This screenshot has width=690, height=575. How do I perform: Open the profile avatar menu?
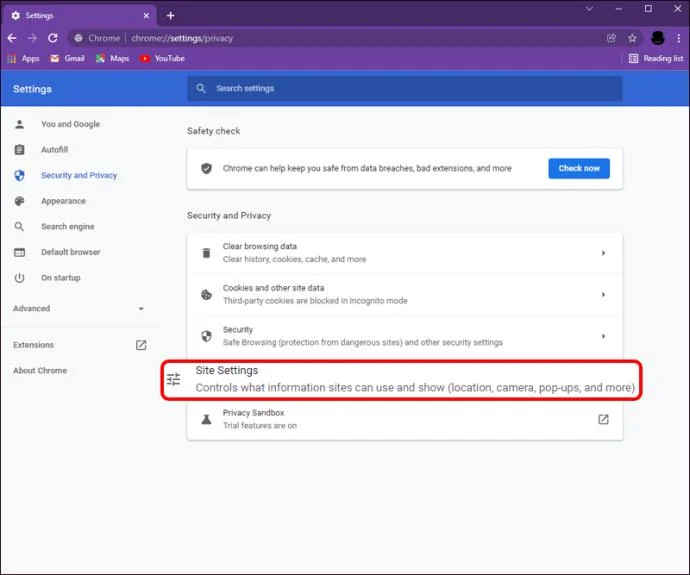658,38
